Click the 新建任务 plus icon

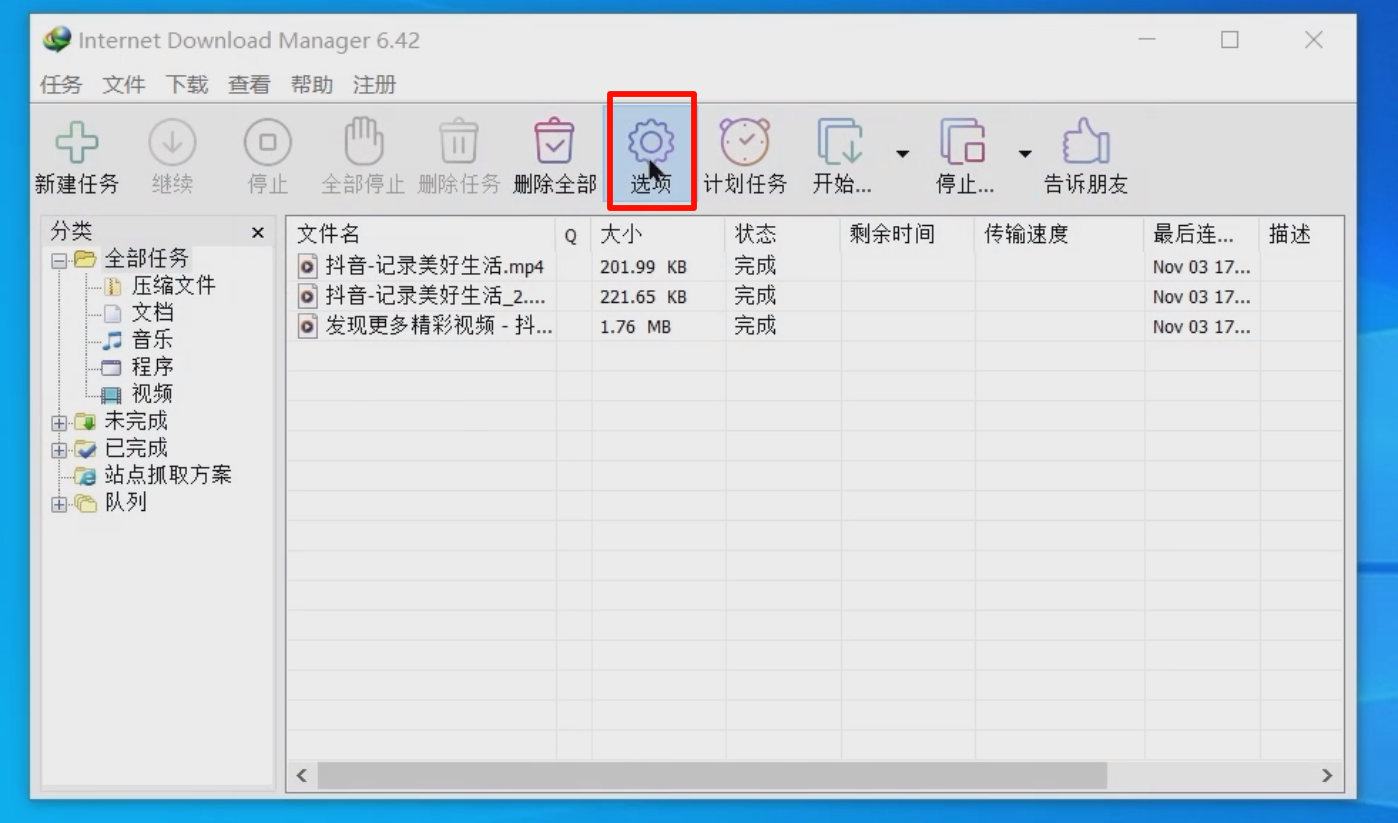click(x=77, y=143)
